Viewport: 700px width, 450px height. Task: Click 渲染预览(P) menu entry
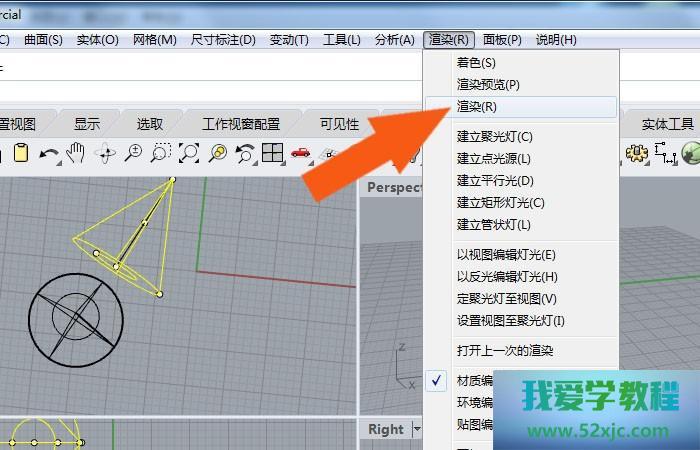(488, 85)
